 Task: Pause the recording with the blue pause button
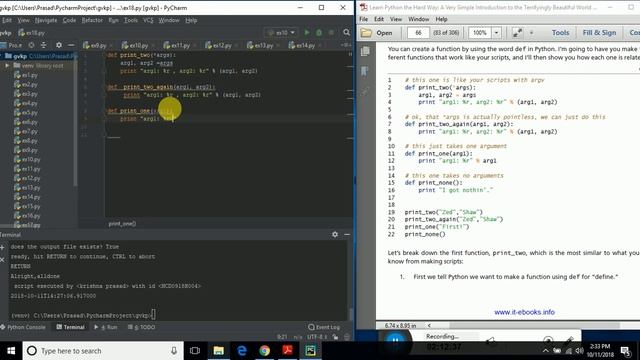[395, 340]
